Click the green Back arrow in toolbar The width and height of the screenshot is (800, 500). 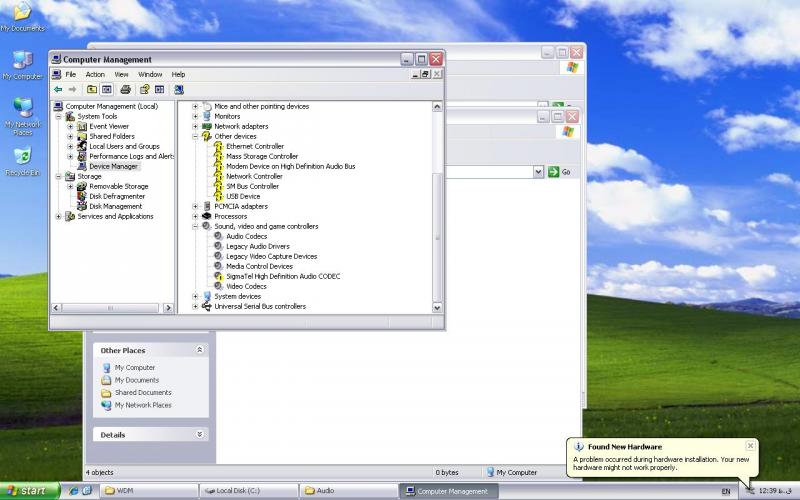(58, 90)
